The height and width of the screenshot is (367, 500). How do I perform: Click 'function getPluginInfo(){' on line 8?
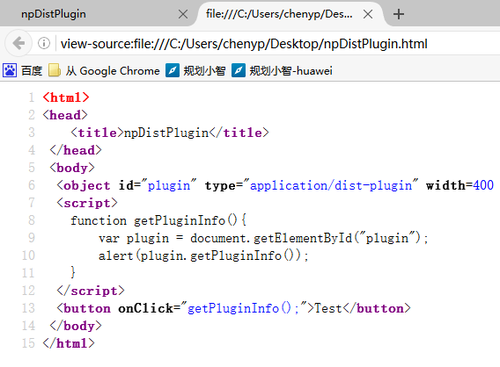tap(159, 220)
